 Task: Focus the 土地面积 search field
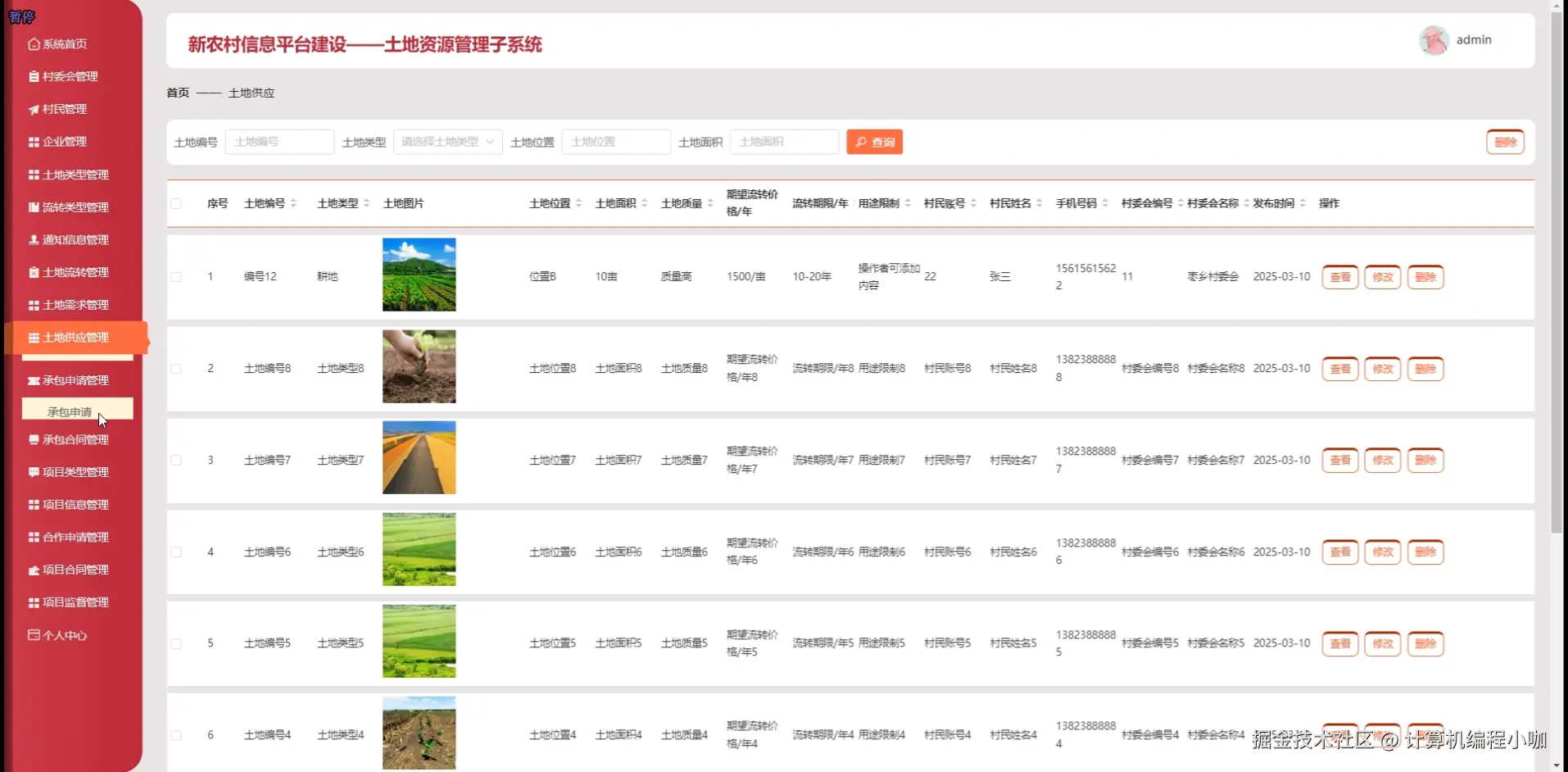click(x=784, y=142)
